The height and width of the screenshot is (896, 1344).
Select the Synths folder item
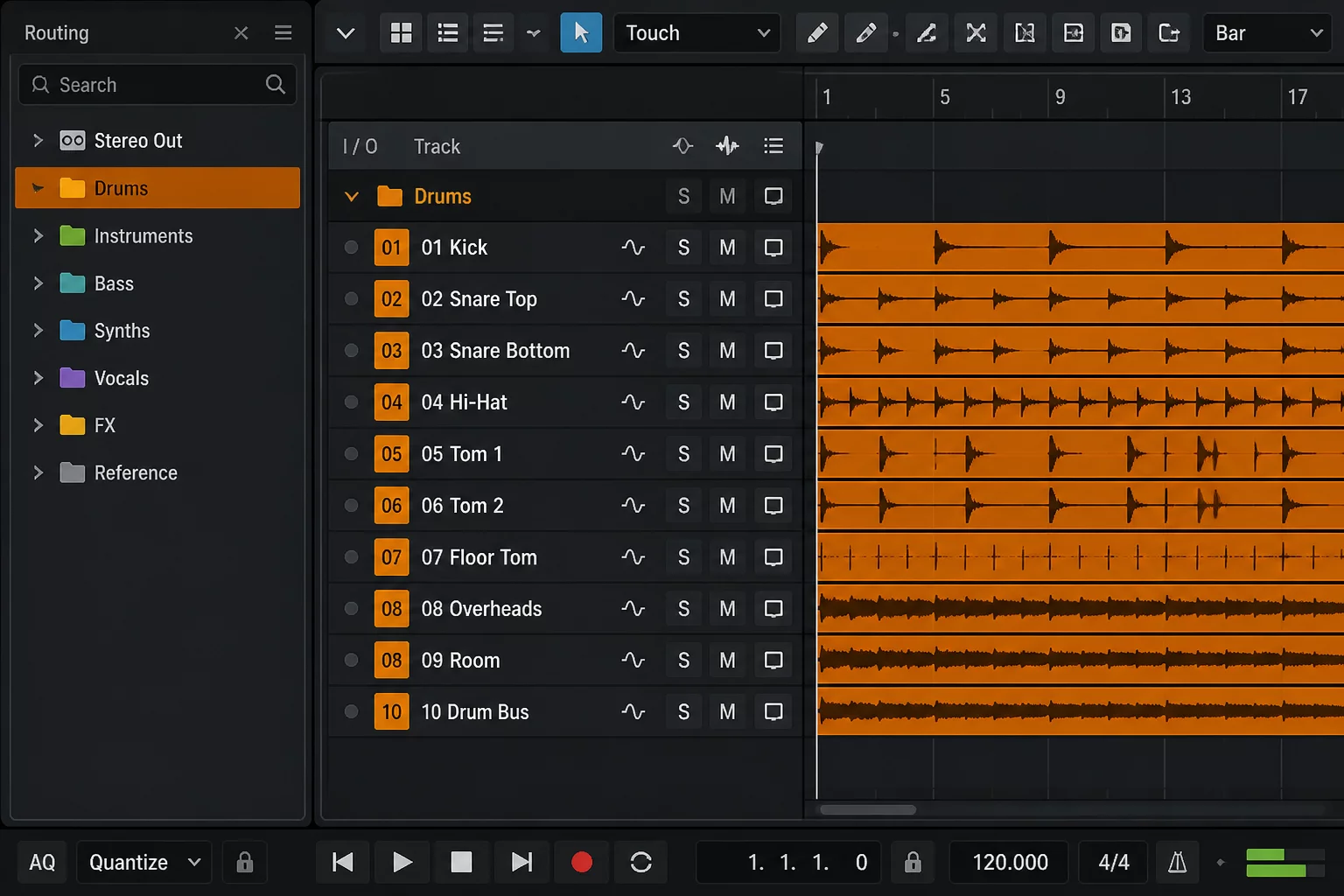click(x=157, y=330)
